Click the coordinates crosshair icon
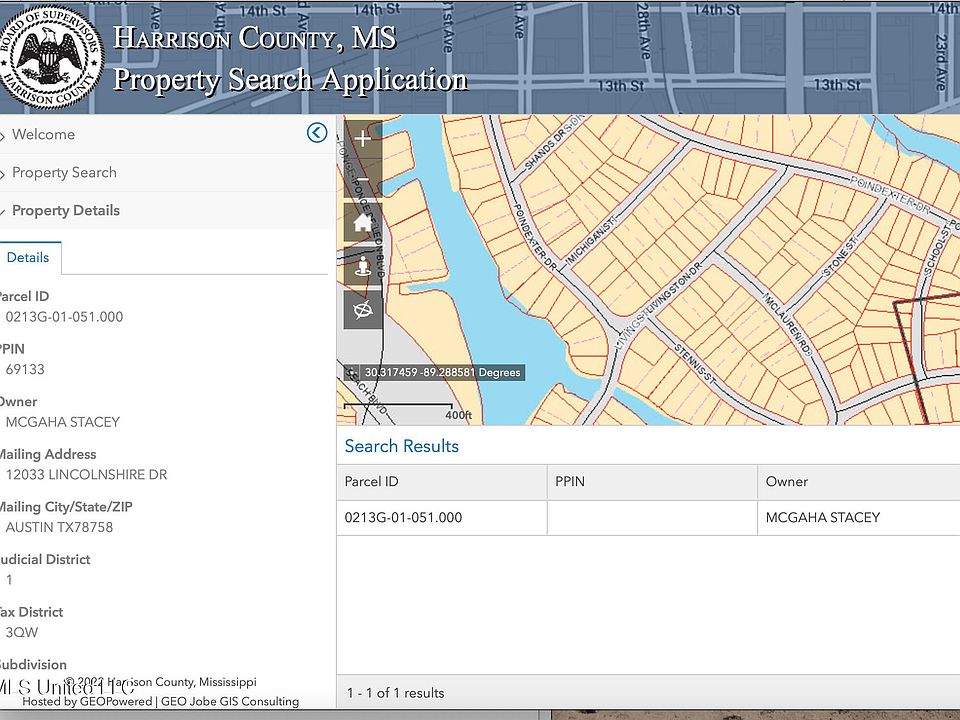The height and width of the screenshot is (720, 960). pyautogui.click(x=352, y=372)
